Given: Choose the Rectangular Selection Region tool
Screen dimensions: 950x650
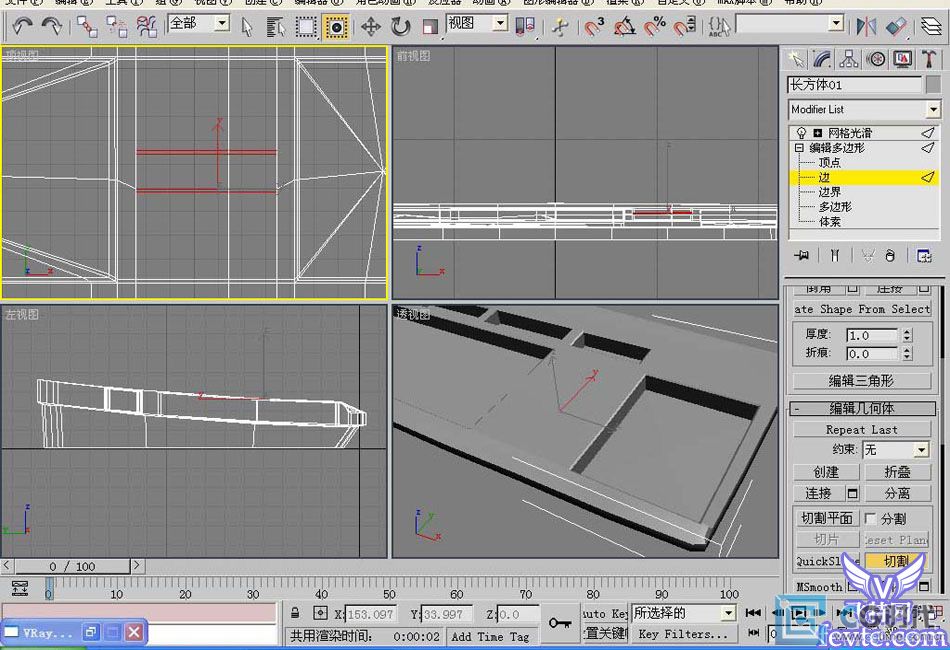Looking at the screenshot, I should click(306, 27).
